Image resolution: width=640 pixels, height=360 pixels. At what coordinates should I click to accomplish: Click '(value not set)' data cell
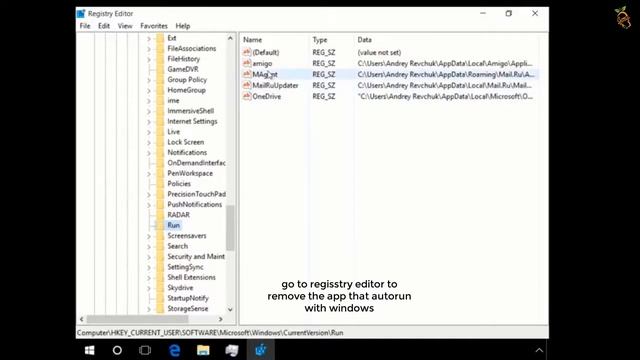(x=379, y=52)
